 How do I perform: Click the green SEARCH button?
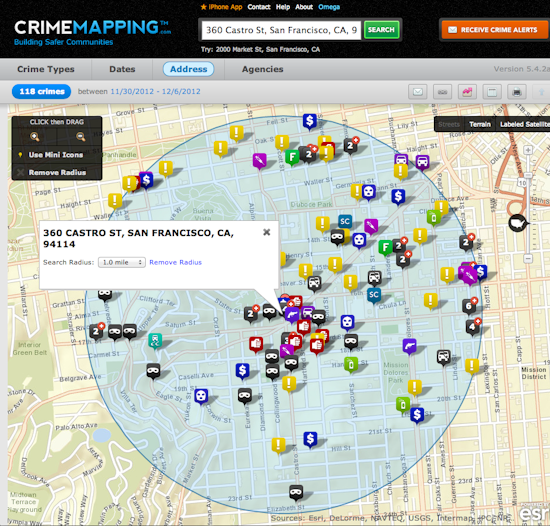click(x=381, y=30)
